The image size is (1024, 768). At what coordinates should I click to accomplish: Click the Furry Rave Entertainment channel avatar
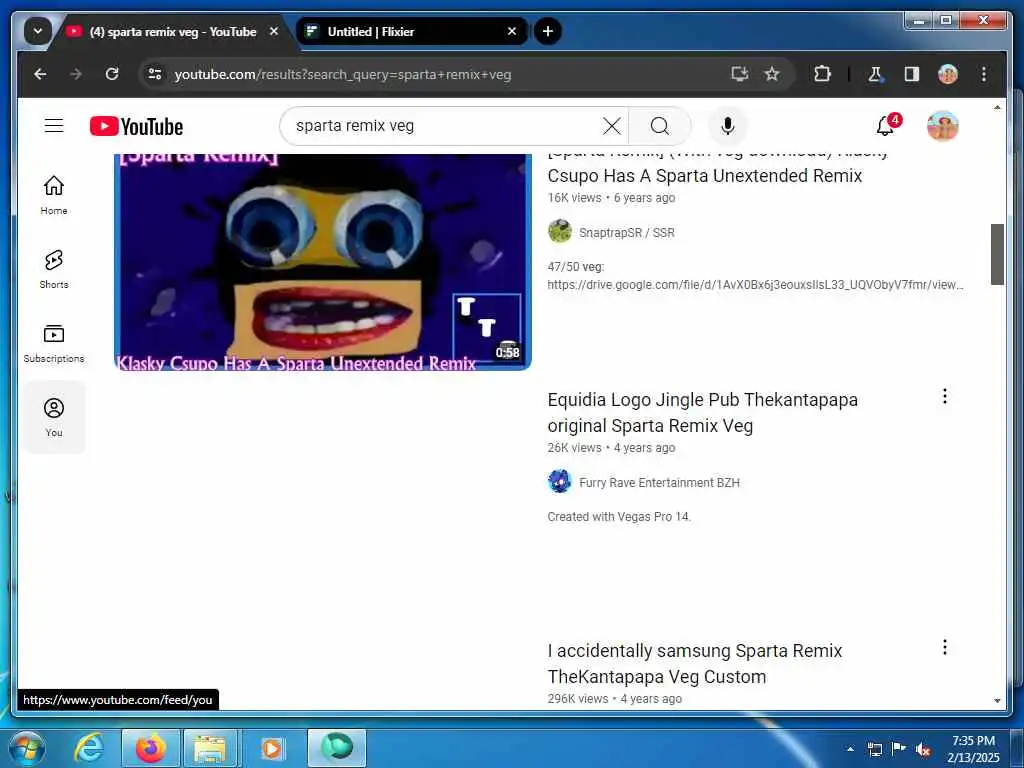point(560,482)
